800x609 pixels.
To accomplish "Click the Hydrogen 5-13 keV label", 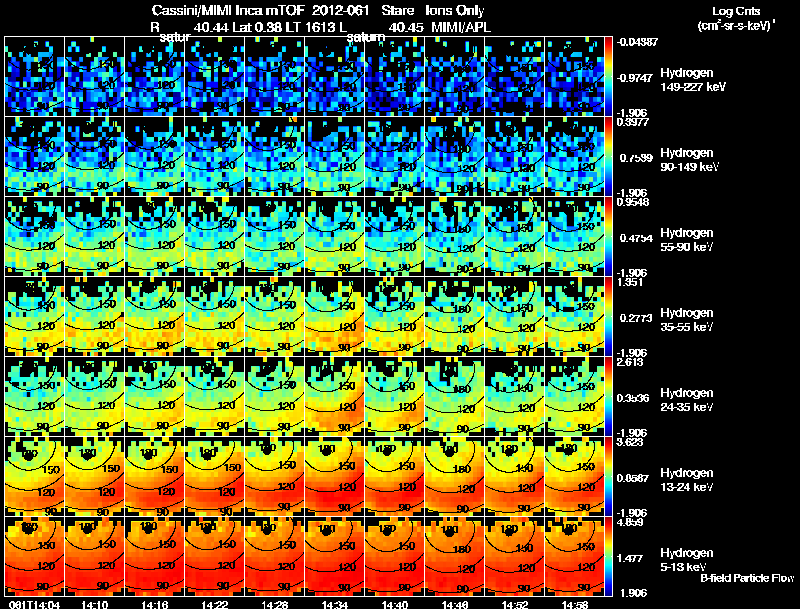I will [x=687, y=560].
